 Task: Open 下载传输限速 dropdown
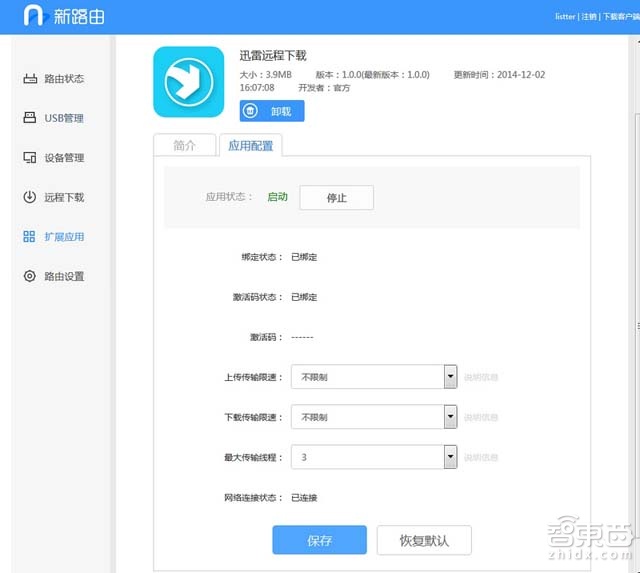[374, 417]
